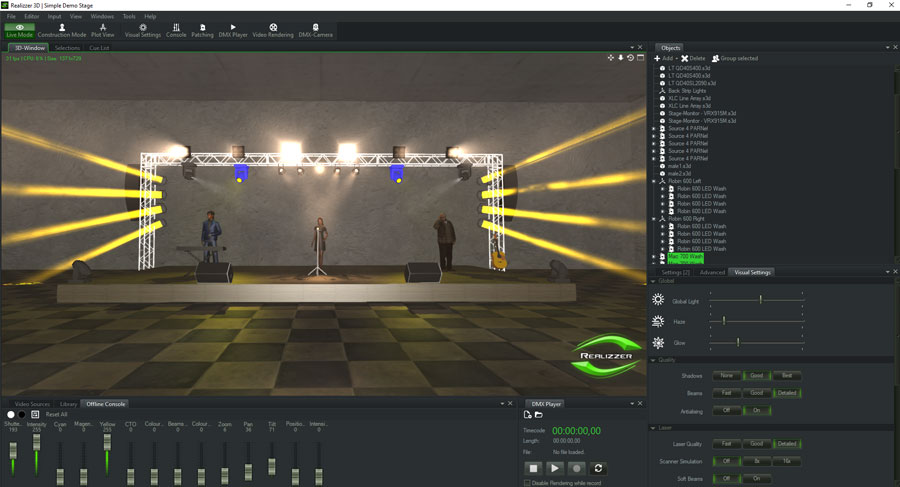Set Shadows quality to Best

(787, 376)
